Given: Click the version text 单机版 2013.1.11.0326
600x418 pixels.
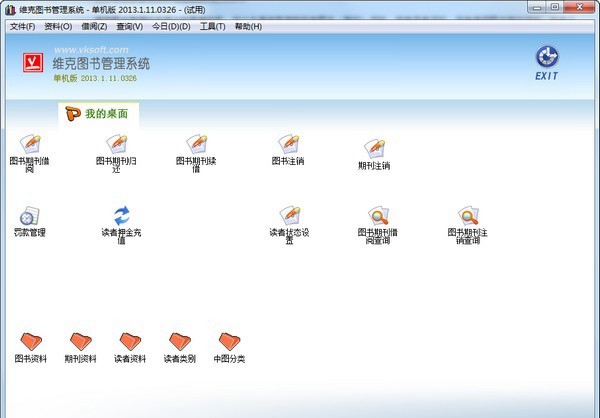Looking at the screenshot, I should tap(95, 78).
